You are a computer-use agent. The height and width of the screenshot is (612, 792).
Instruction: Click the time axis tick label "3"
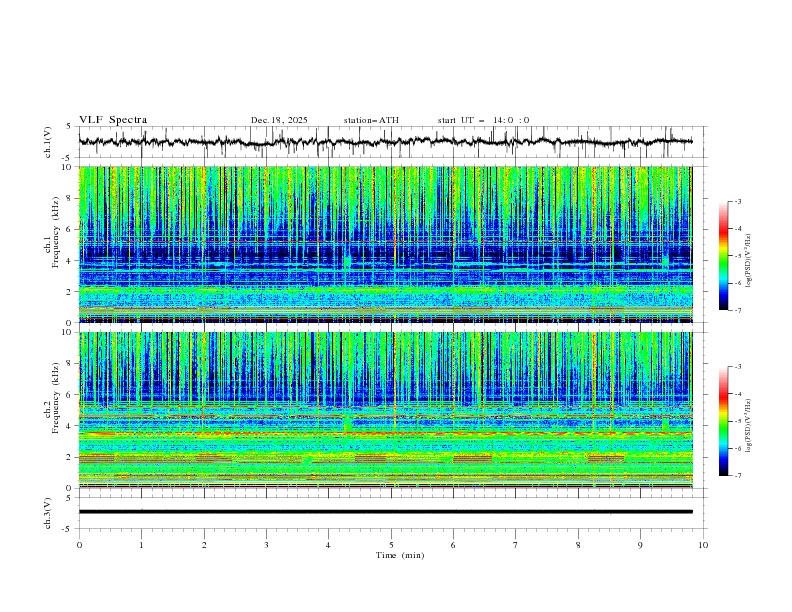[266, 545]
